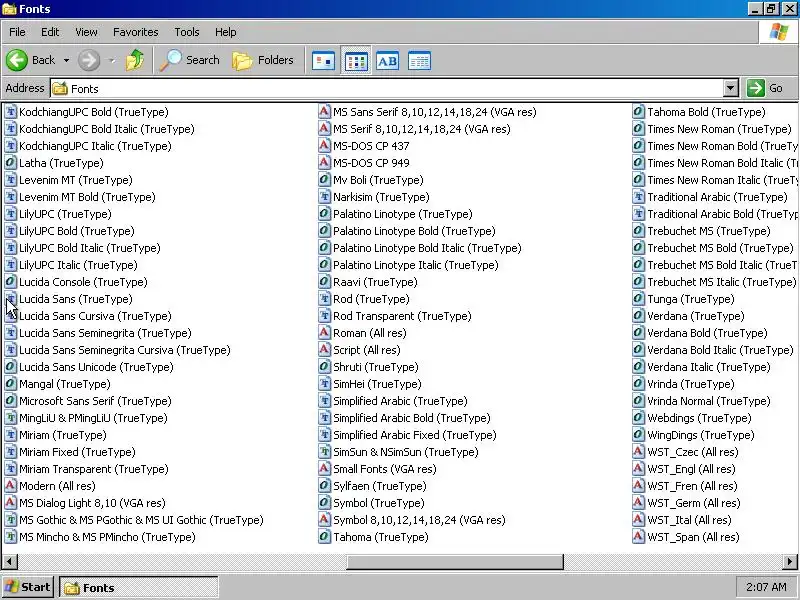Click the Tahoma Bold font icon

click(638, 112)
